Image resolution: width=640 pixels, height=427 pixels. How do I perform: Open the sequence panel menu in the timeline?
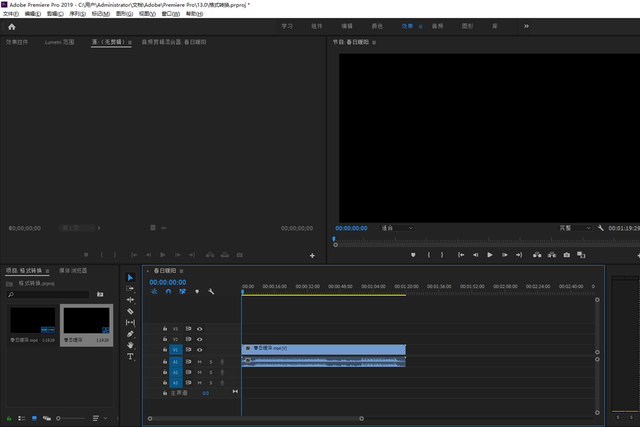pos(181,271)
